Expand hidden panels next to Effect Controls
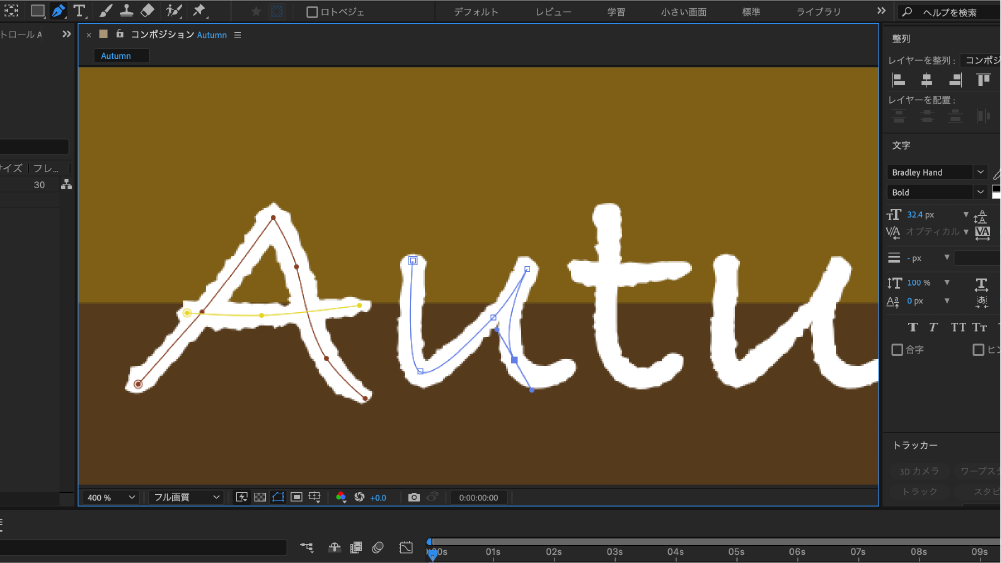 66,34
